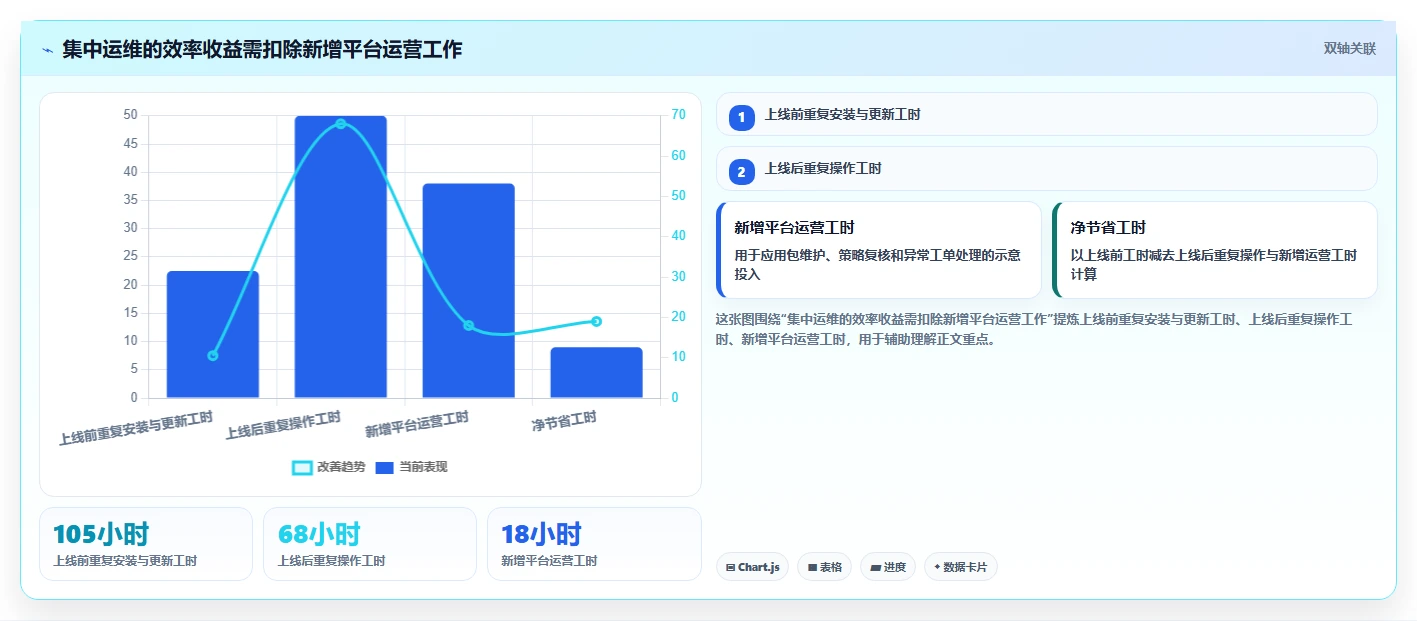Click the trend point above 净节省工时 bar
The width and height of the screenshot is (1417, 621).
click(596, 321)
